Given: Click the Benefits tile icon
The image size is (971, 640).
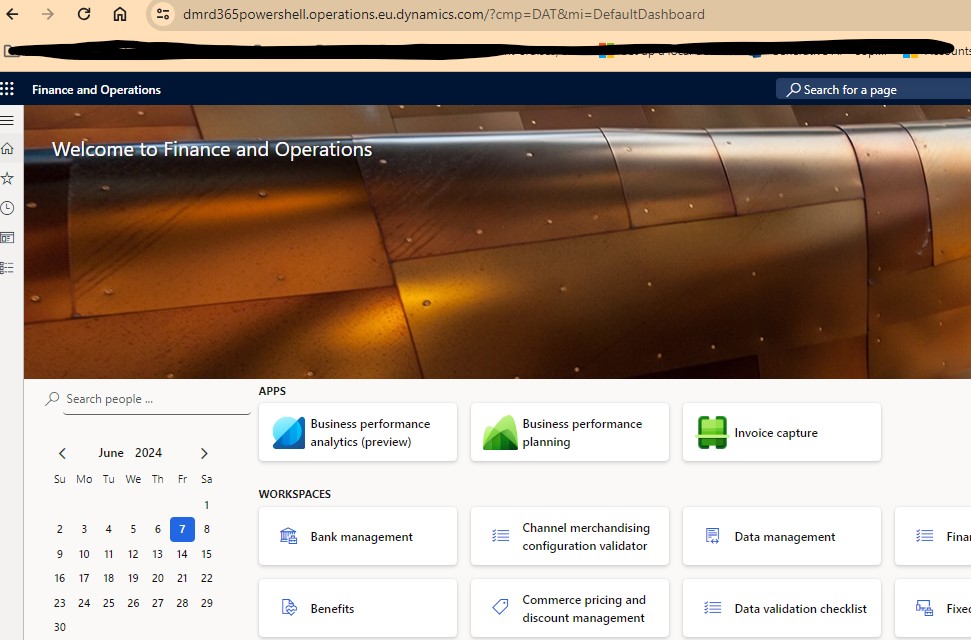Looking at the screenshot, I should pyautogui.click(x=289, y=608).
